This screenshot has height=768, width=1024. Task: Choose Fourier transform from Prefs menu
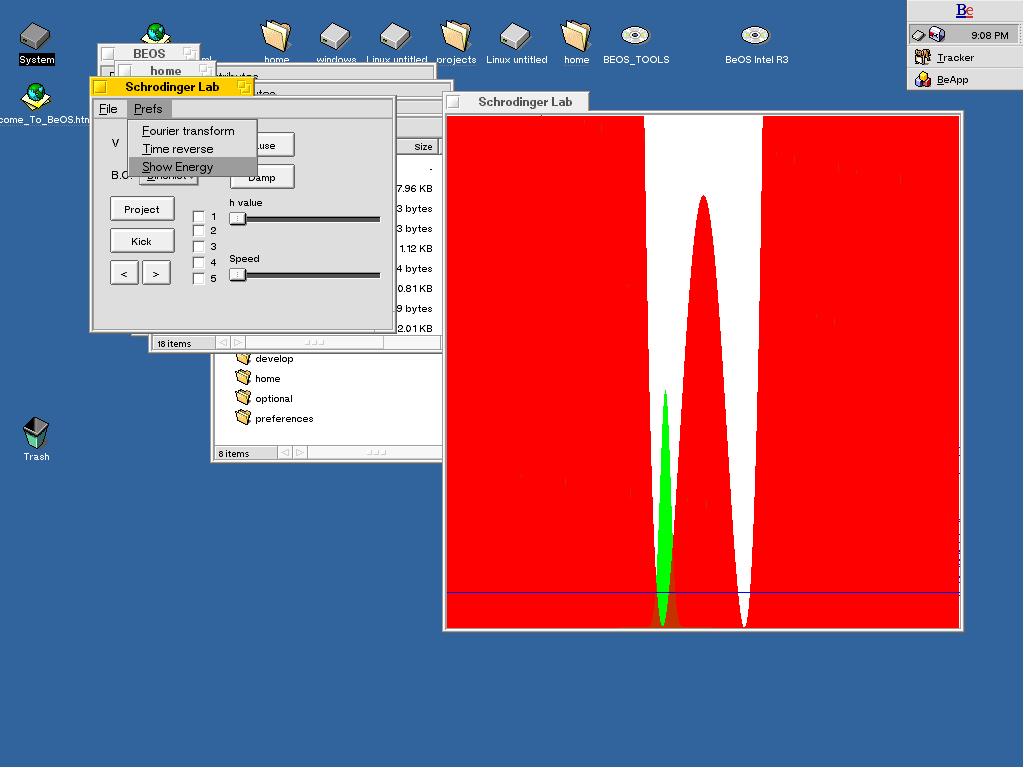[193, 131]
